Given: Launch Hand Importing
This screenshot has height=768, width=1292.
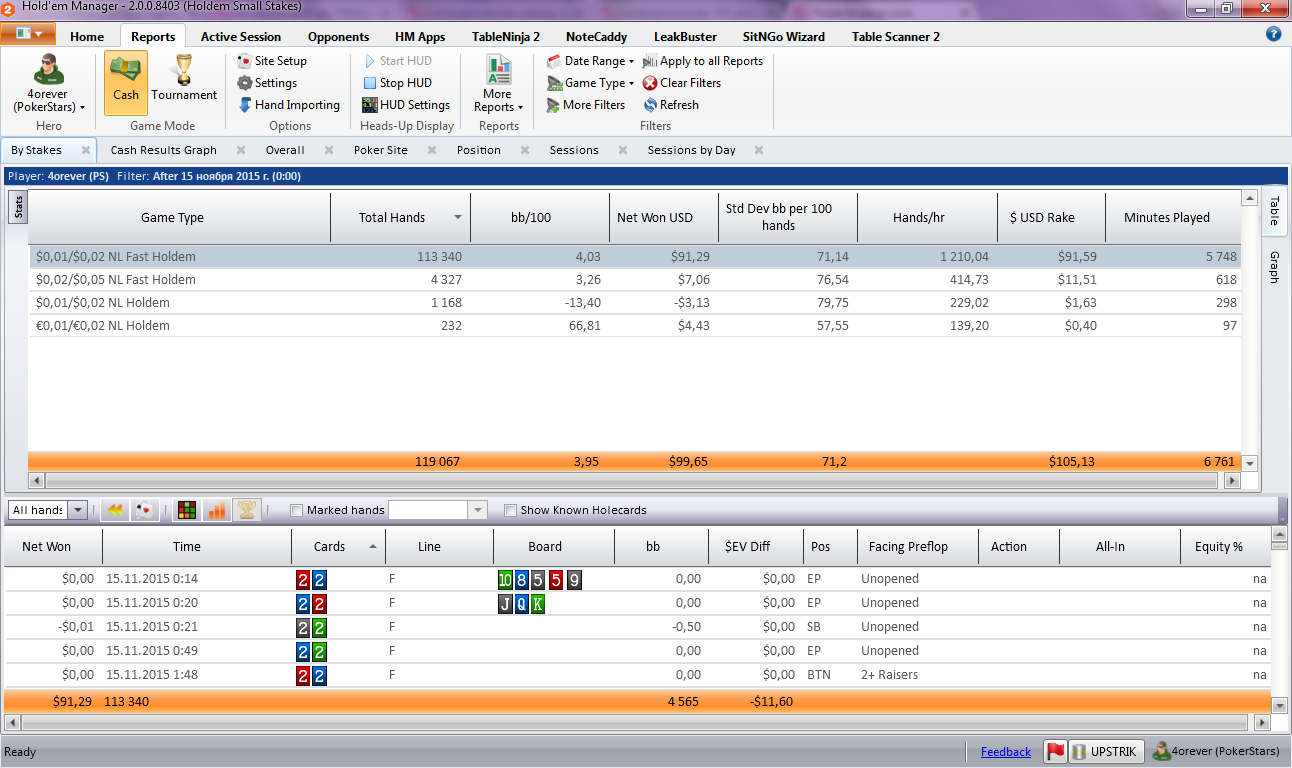Looking at the screenshot, I should coord(289,105).
